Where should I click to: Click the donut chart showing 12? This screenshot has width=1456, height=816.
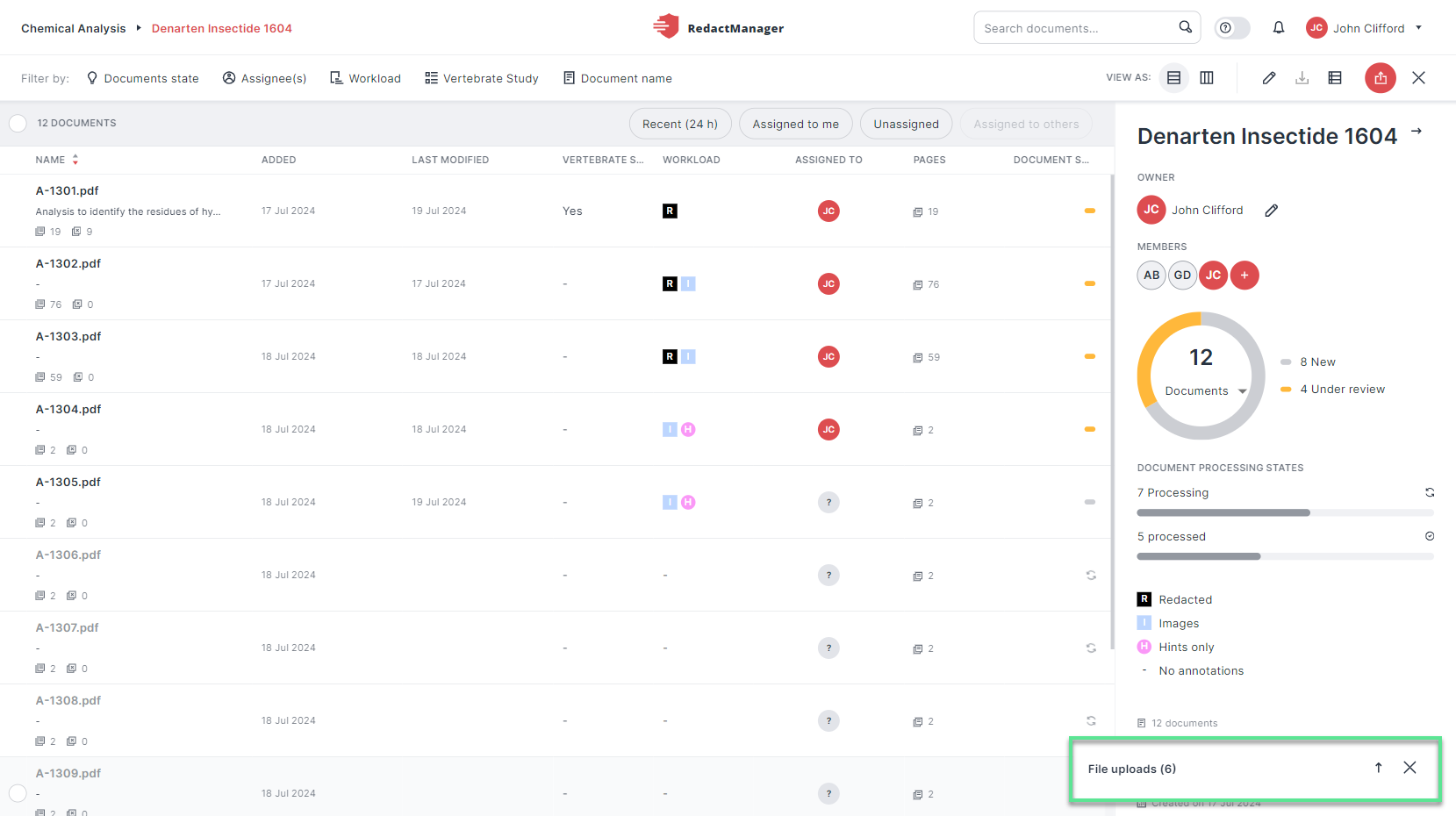tap(1201, 376)
